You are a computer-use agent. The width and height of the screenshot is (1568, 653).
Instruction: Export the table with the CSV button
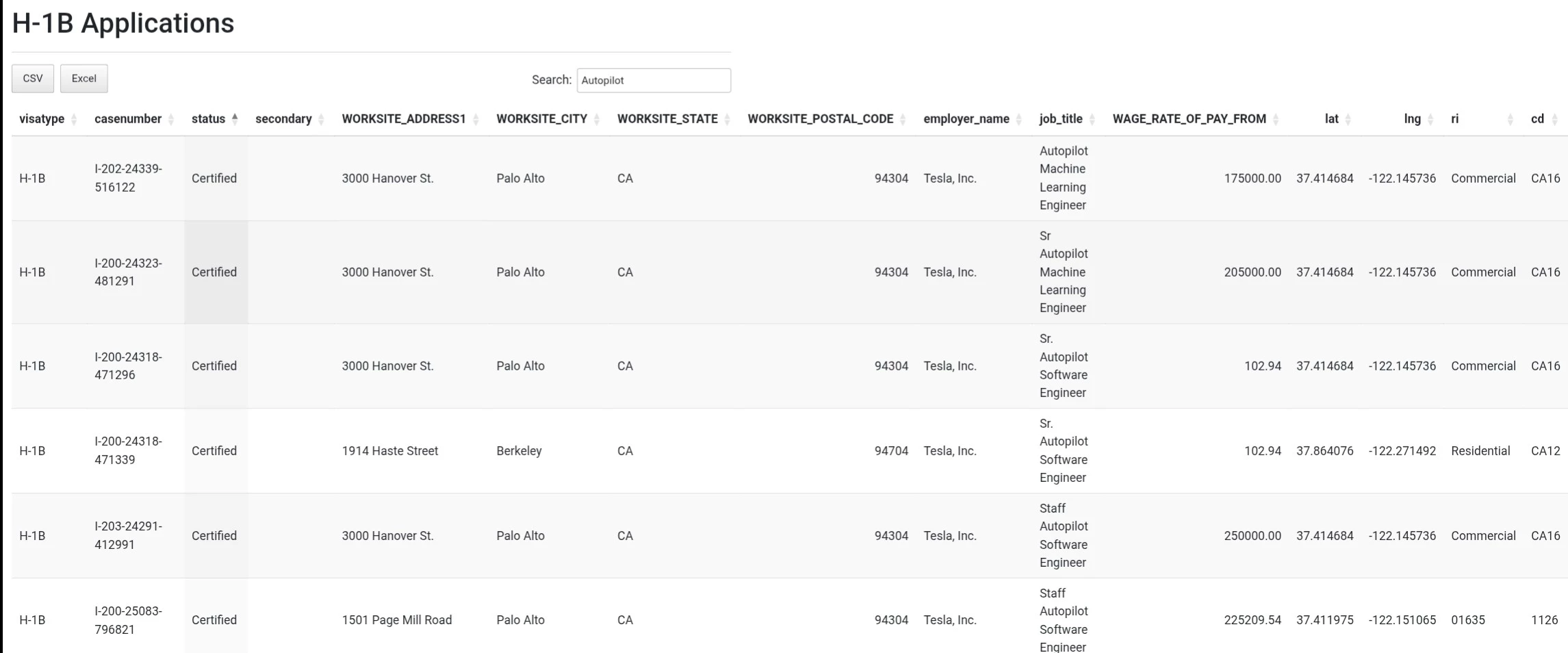click(x=33, y=79)
